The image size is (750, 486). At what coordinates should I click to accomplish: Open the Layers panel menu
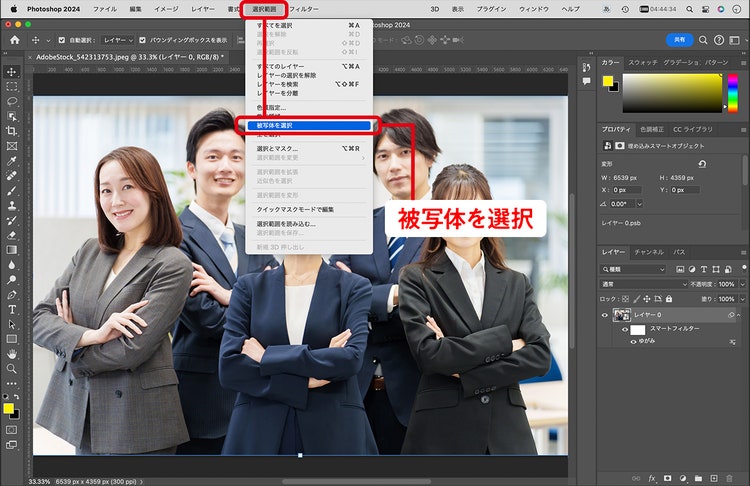[743, 252]
